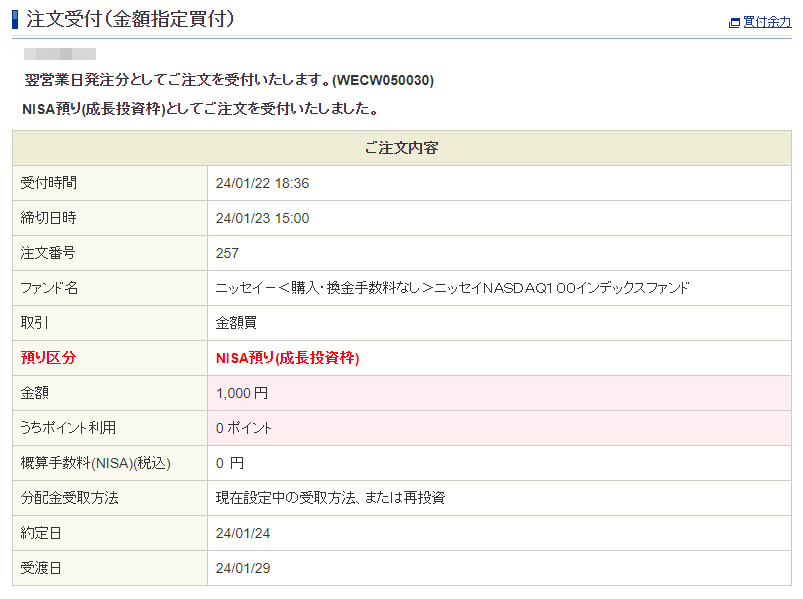Click the deadline value 24/01/23 15:00

pos(262,218)
